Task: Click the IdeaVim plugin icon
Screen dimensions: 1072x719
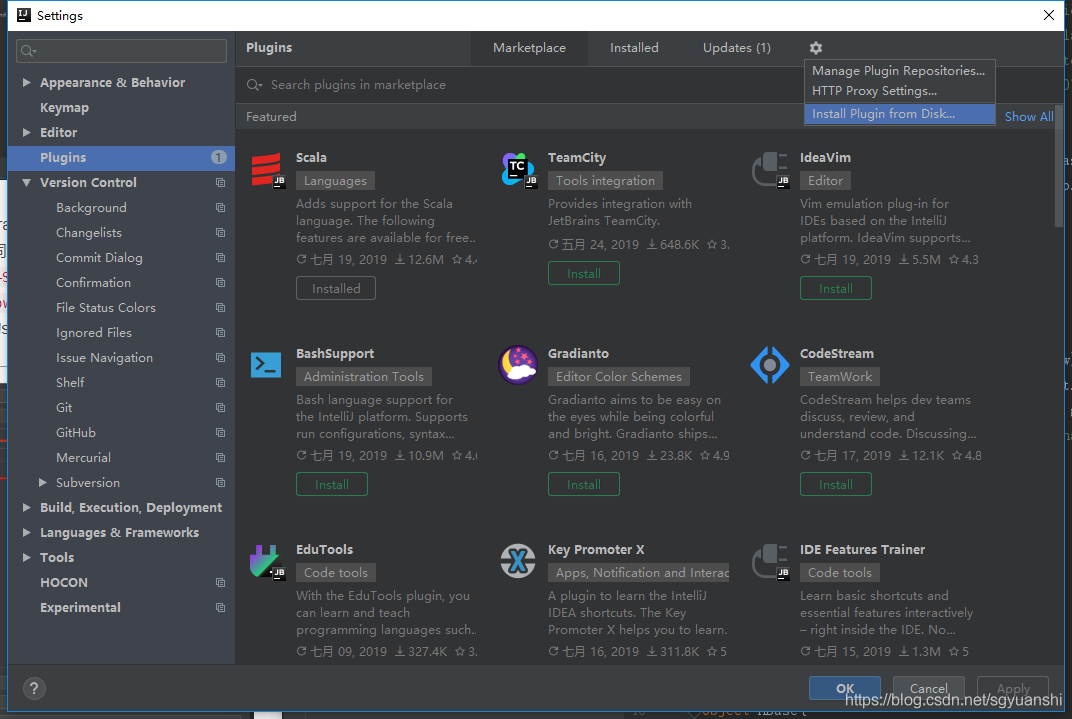Action: (x=769, y=168)
